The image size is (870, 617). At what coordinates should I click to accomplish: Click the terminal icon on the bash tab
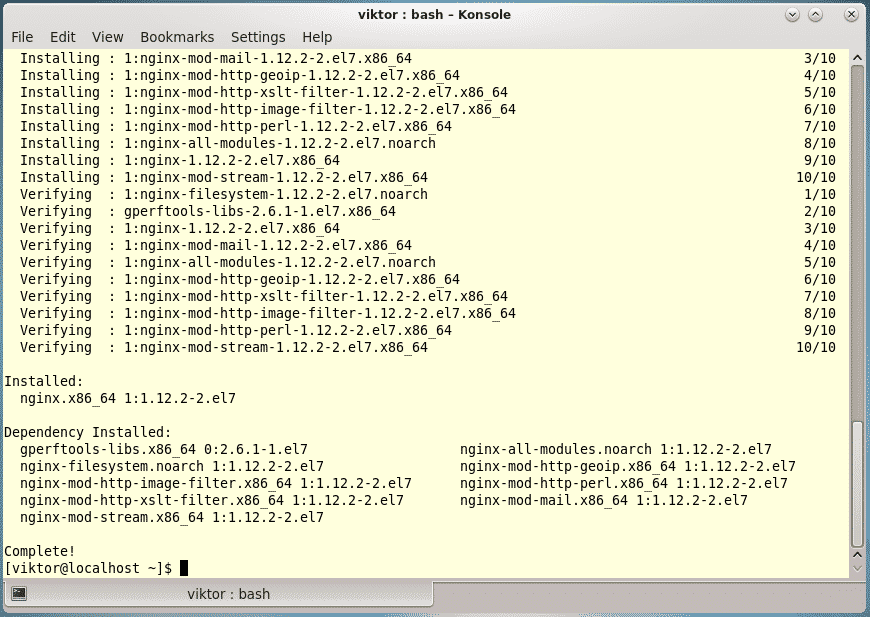19,594
